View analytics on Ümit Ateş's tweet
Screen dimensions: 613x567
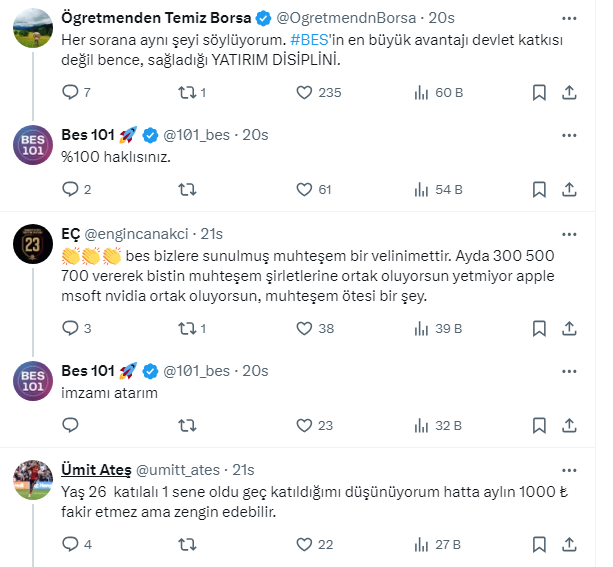point(423,544)
